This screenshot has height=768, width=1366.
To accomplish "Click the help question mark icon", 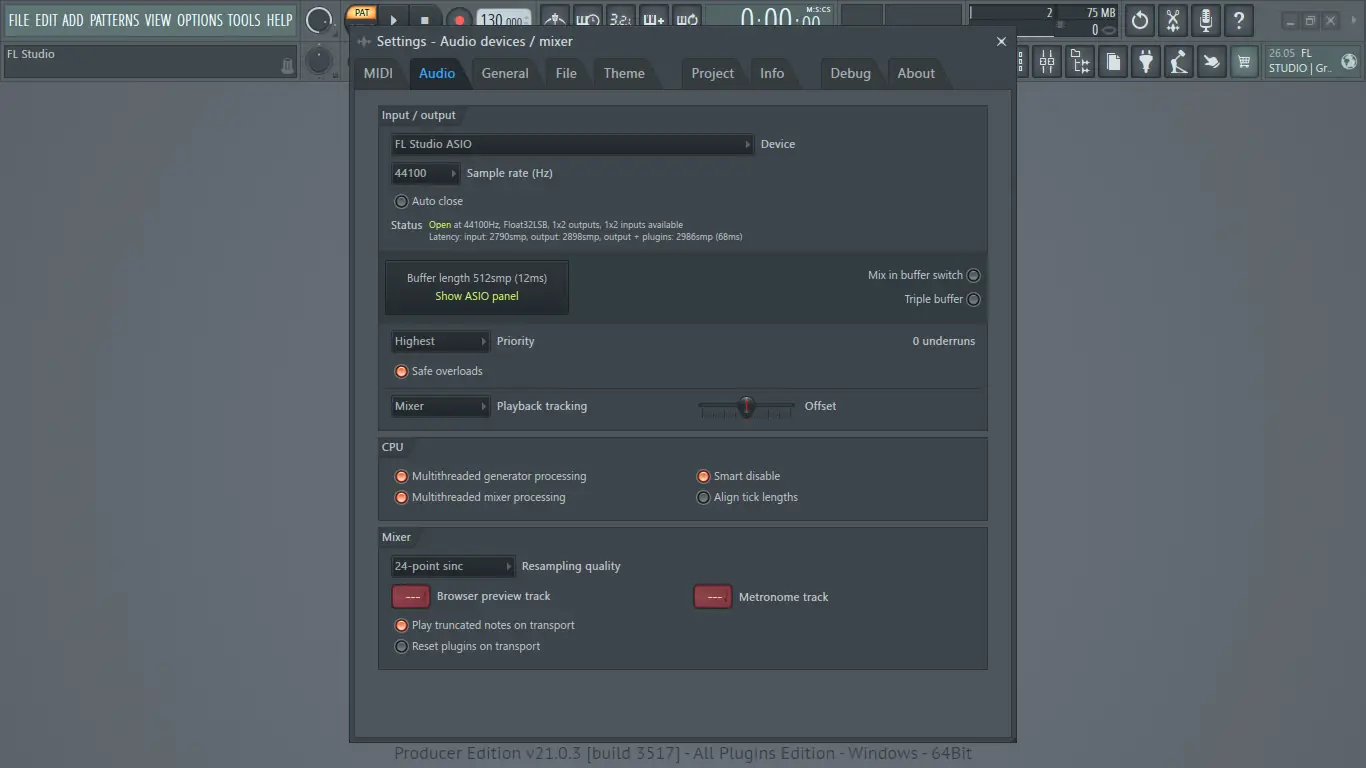I will (1239, 20).
